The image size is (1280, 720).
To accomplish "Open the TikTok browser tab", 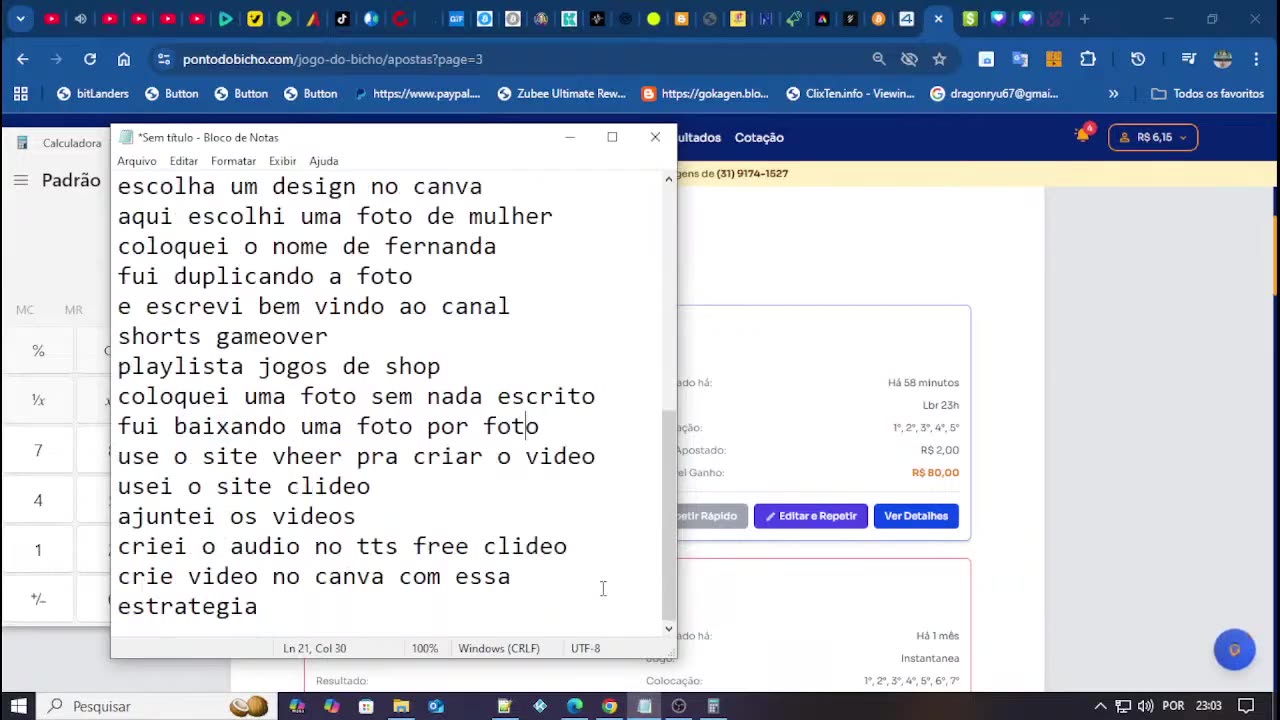I will 342,19.
